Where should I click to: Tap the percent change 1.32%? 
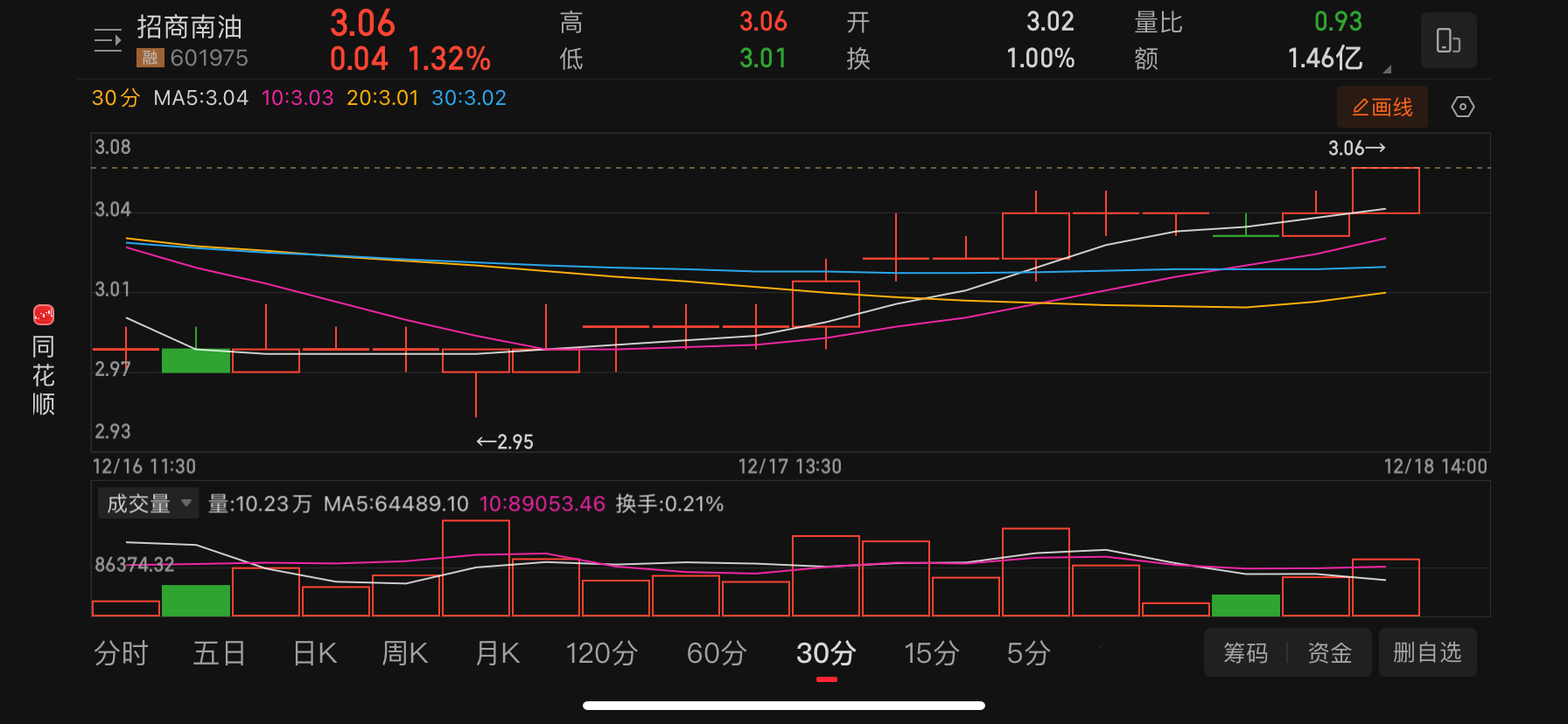[x=449, y=59]
